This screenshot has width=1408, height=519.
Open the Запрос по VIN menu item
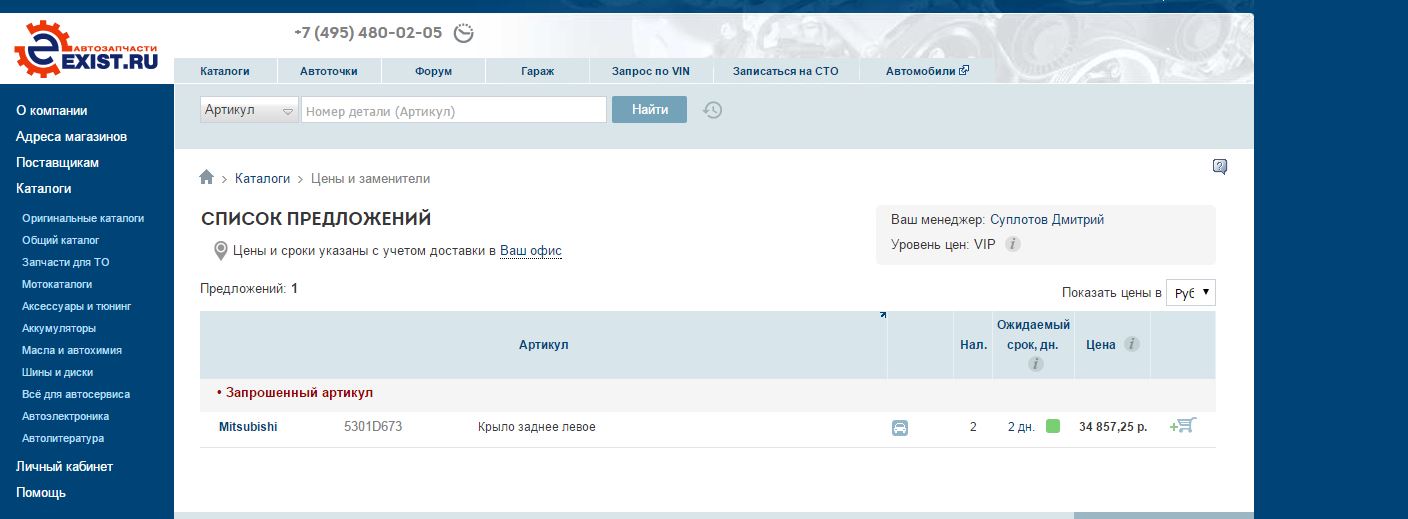(650, 71)
